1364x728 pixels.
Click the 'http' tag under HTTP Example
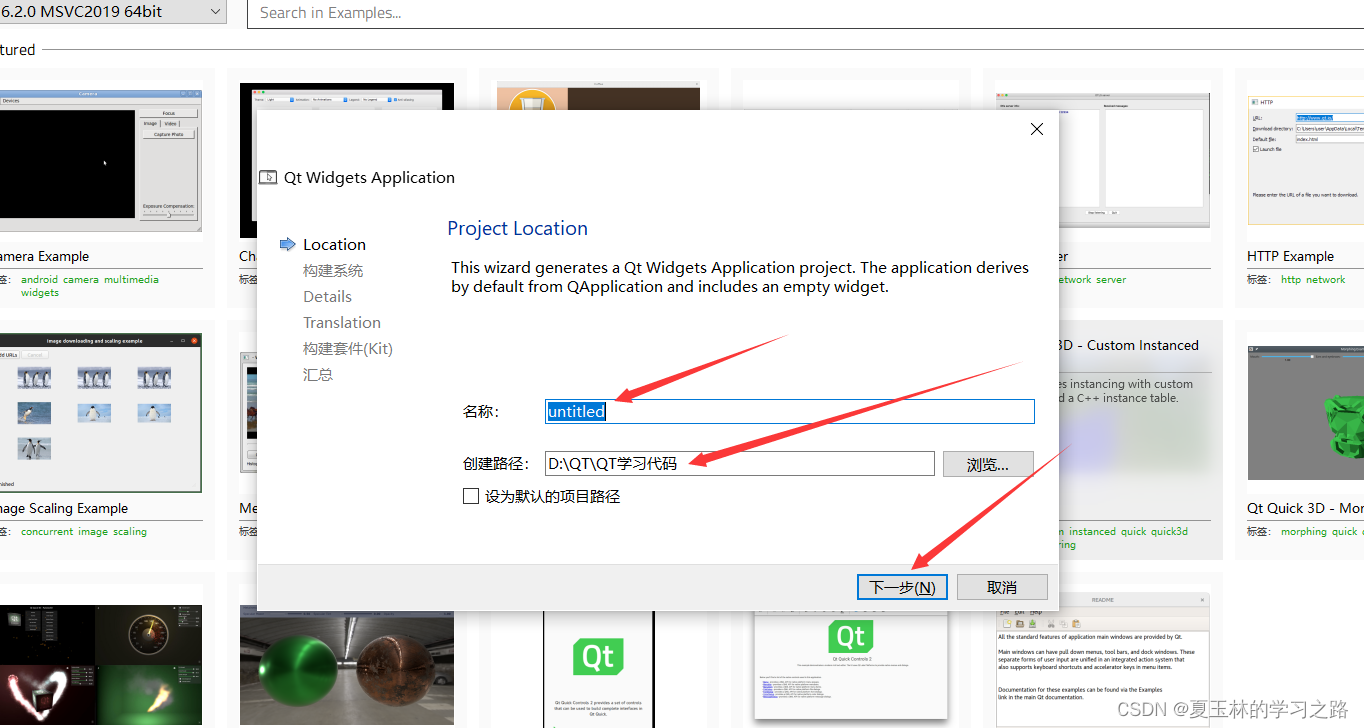(x=1291, y=280)
